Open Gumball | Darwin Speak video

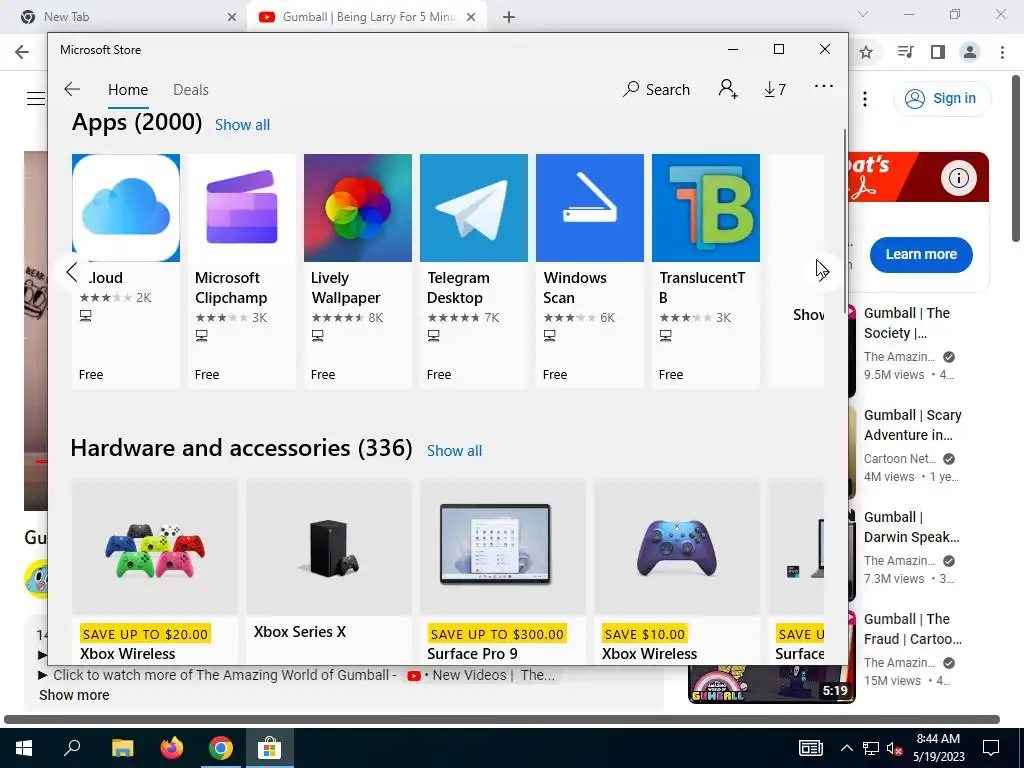pos(911,527)
